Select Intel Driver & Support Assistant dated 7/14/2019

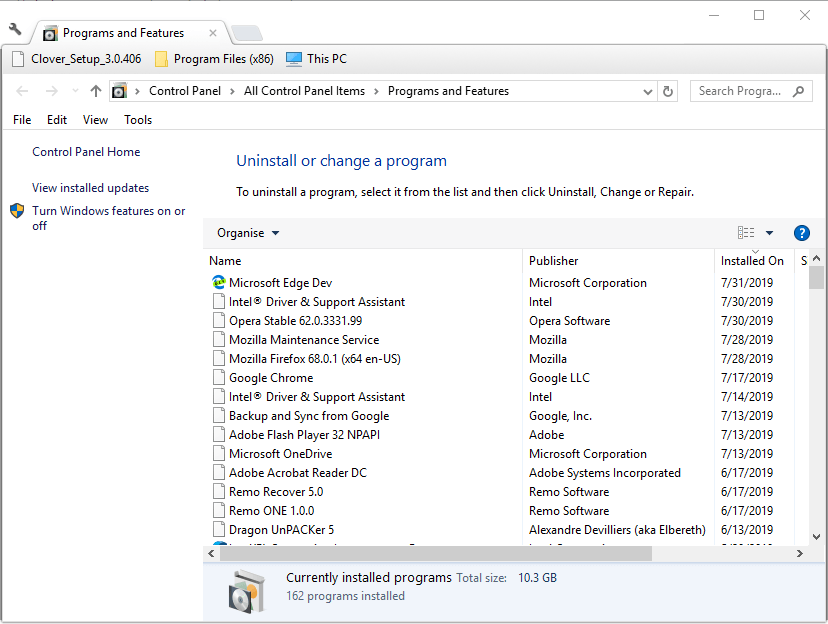tap(317, 397)
